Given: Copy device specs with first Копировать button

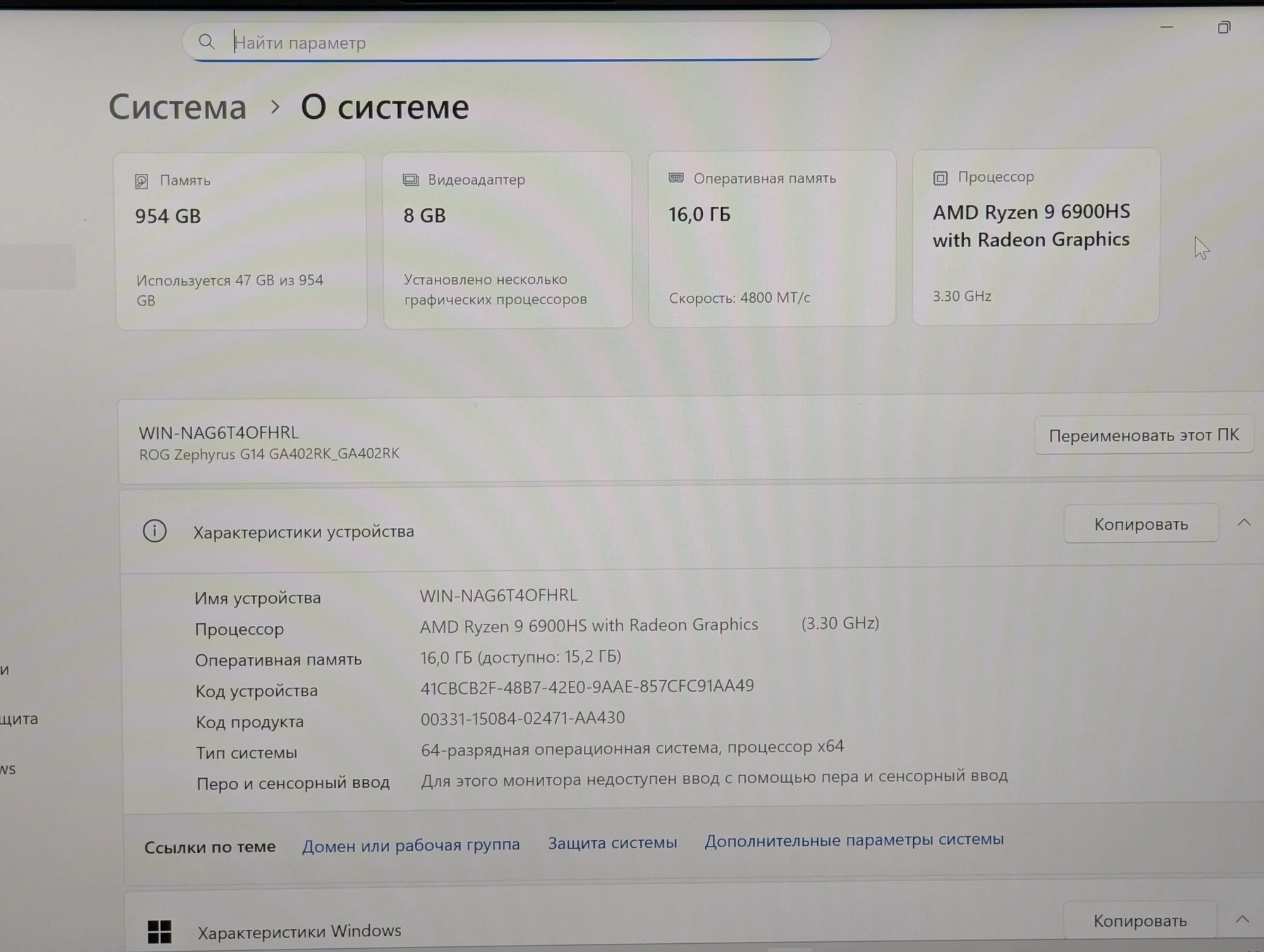Looking at the screenshot, I should point(1141,523).
